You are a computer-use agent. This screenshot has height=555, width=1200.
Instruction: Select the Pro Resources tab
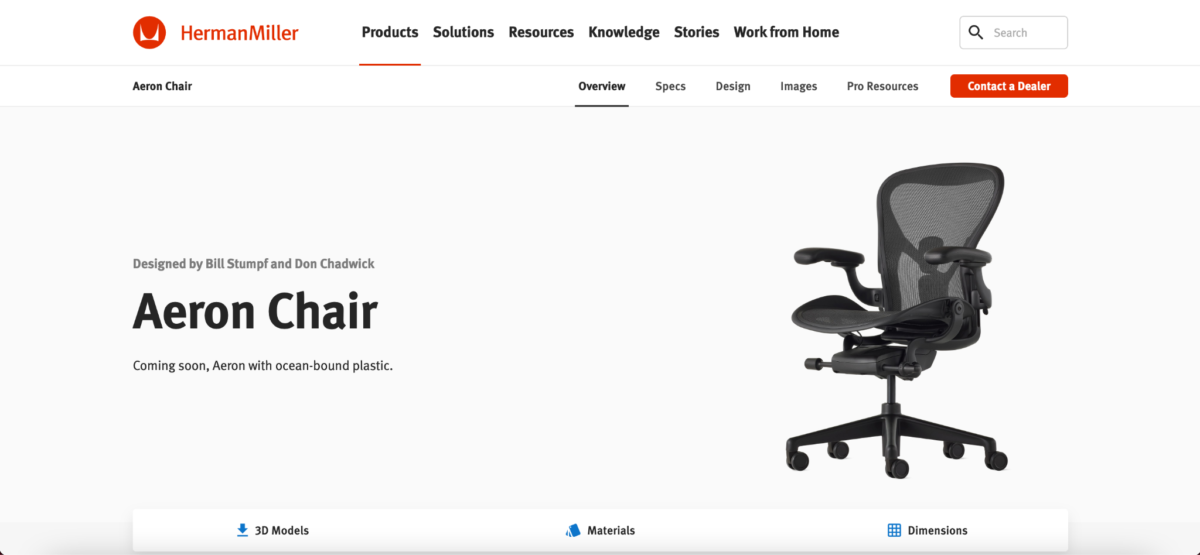pyautogui.click(x=882, y=86)
